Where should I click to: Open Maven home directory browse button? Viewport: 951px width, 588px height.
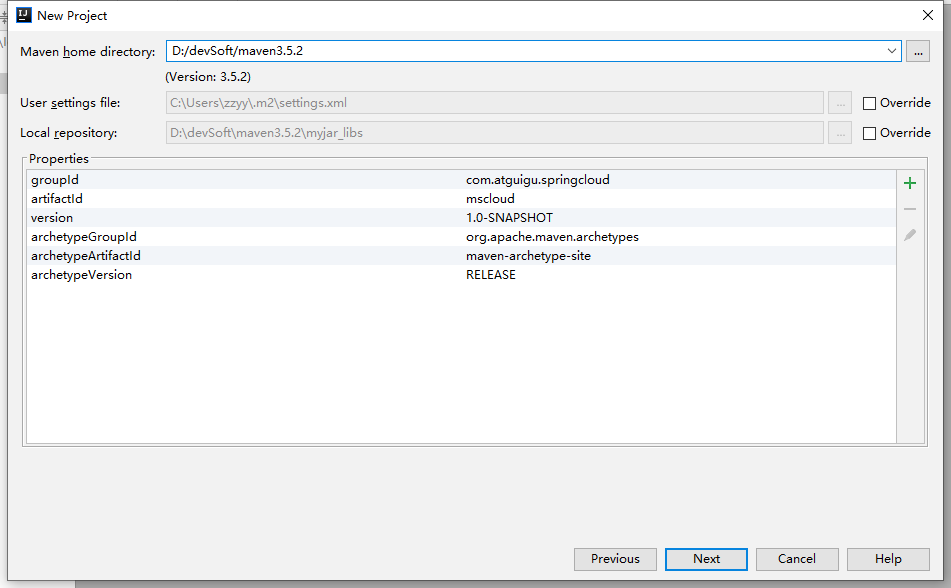click(x=918, y=52)
